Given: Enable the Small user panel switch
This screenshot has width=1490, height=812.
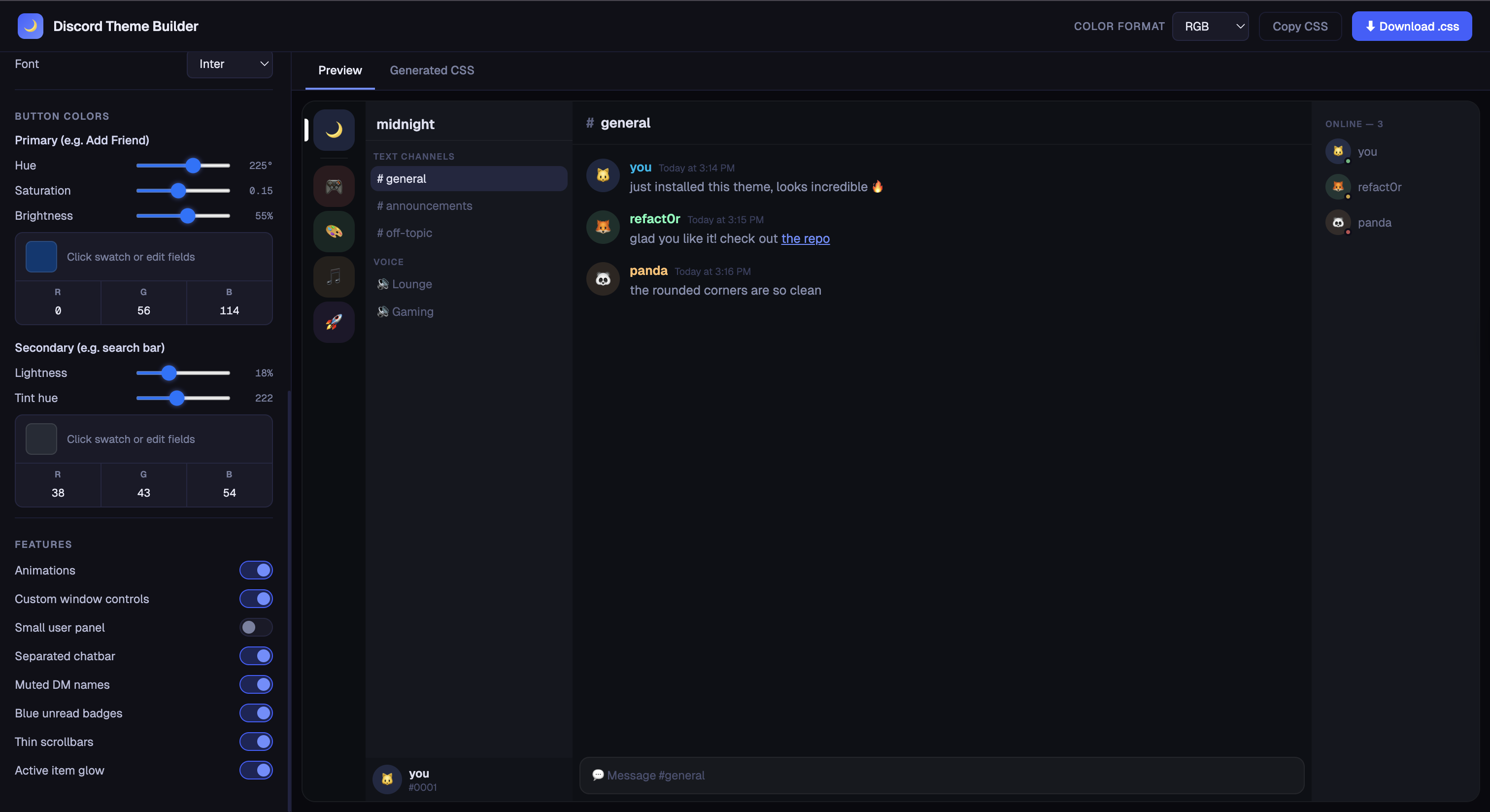Looking at the screenshot, I should [256, 628].
